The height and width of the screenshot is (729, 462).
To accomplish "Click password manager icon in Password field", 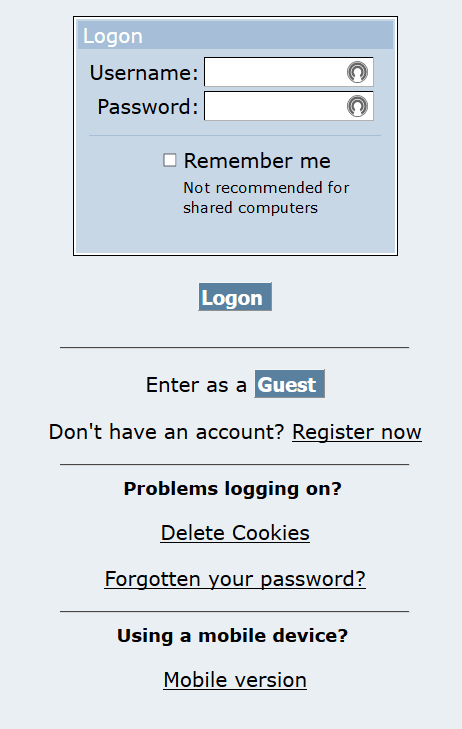I will [357, 106].
